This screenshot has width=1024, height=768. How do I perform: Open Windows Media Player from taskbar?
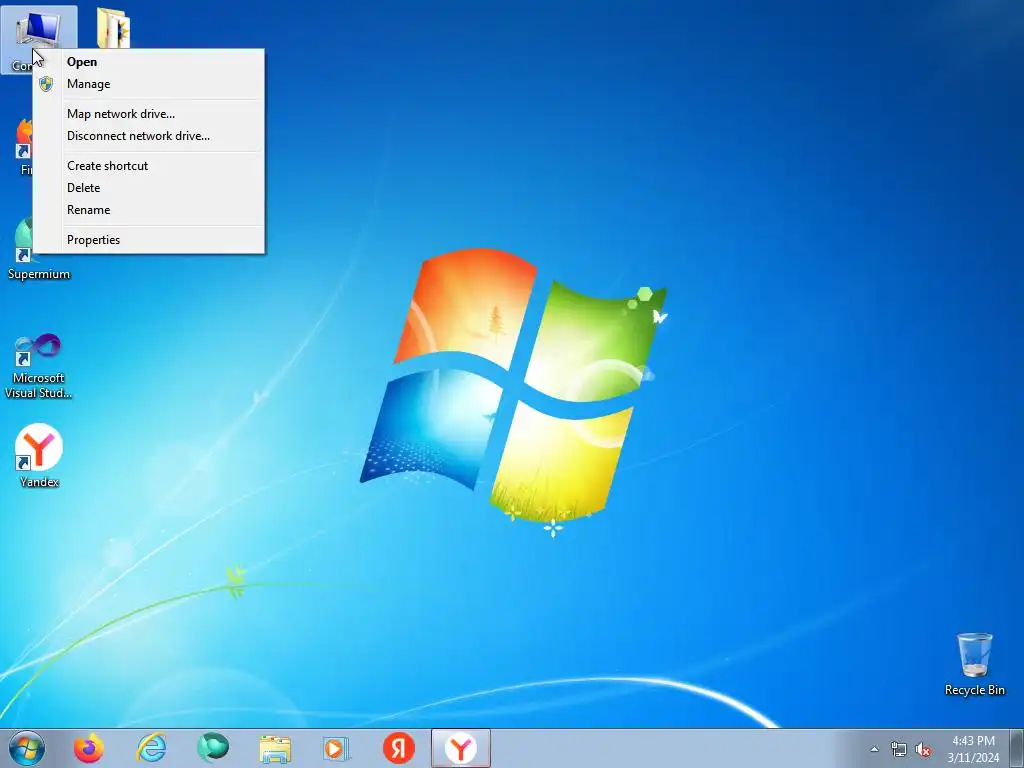[336, 748]
